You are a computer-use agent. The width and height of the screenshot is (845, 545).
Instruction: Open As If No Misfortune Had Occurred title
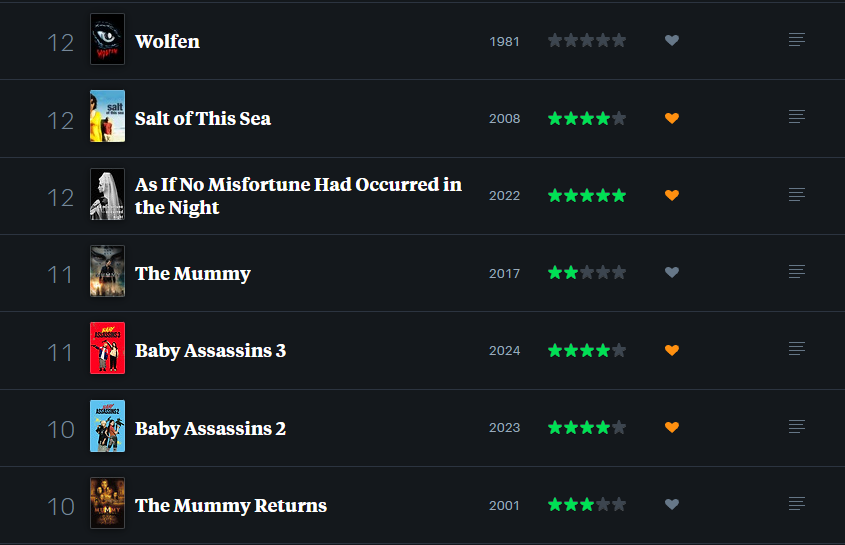click(x=298, y=196)
